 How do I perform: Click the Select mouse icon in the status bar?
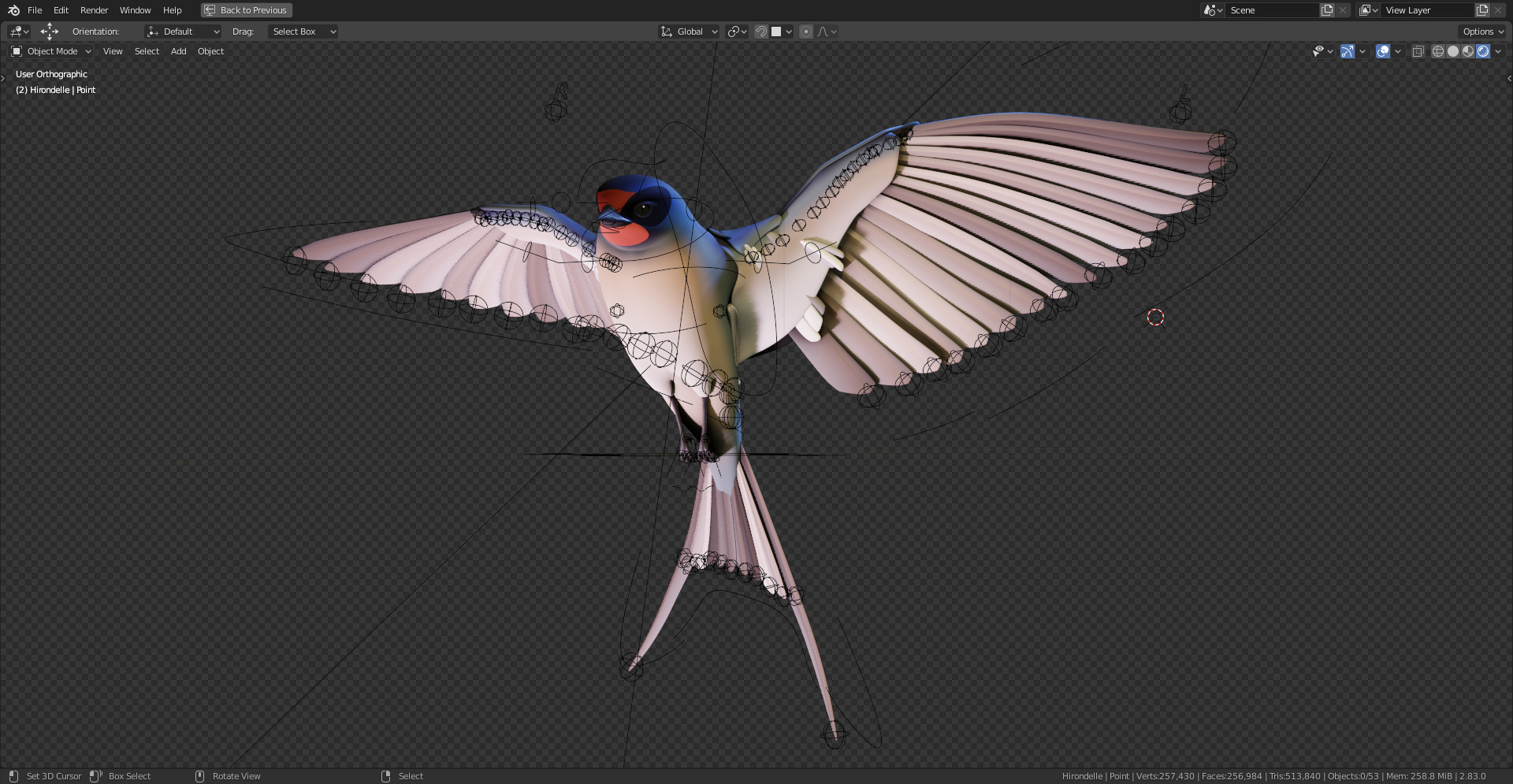click(385, 776)
